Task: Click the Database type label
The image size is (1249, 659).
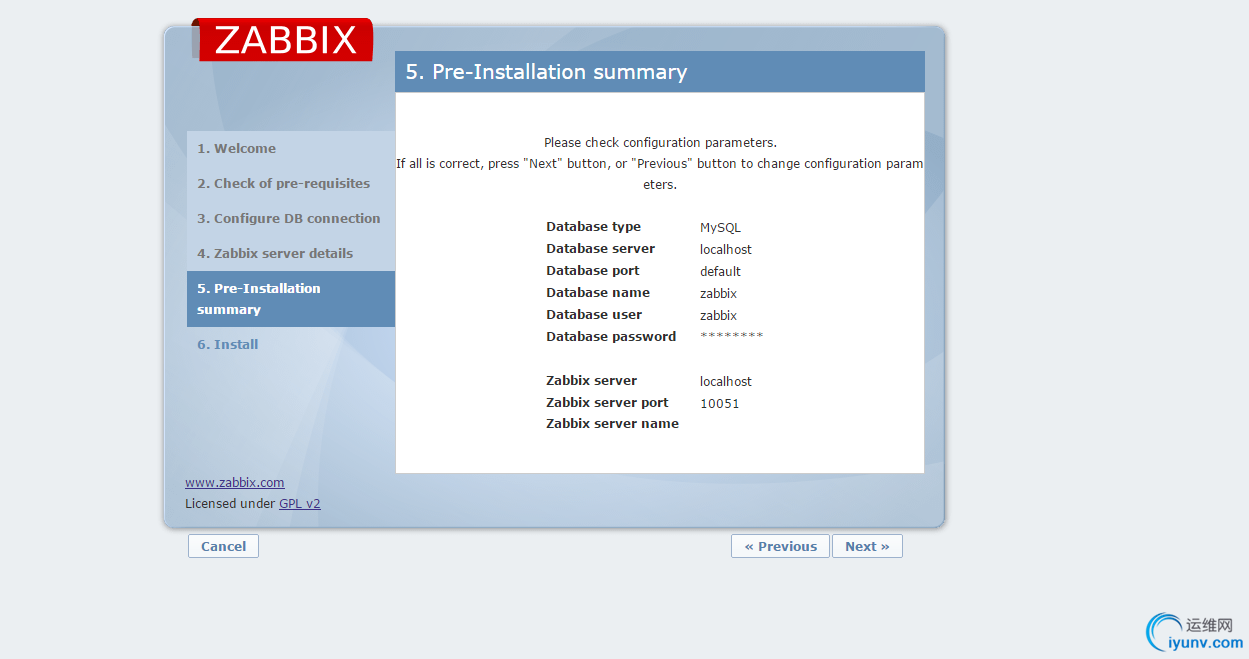Action: pos(594,227)
